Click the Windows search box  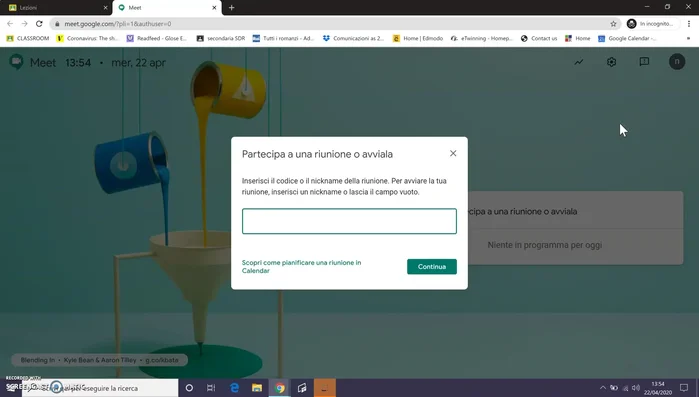tap(100, 388)
